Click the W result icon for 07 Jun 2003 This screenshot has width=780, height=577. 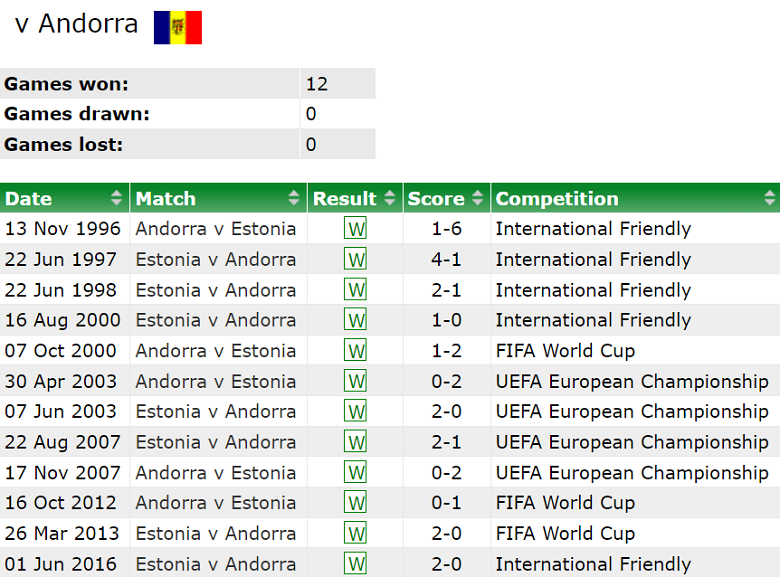tap(355, 411)
